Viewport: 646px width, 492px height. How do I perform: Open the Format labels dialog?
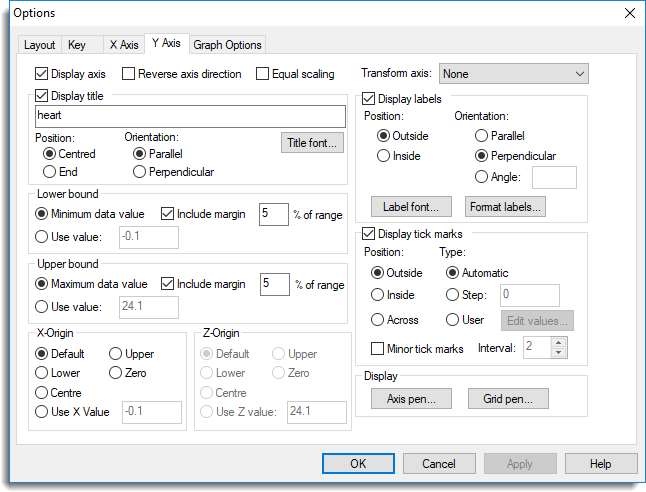point(506,208)
